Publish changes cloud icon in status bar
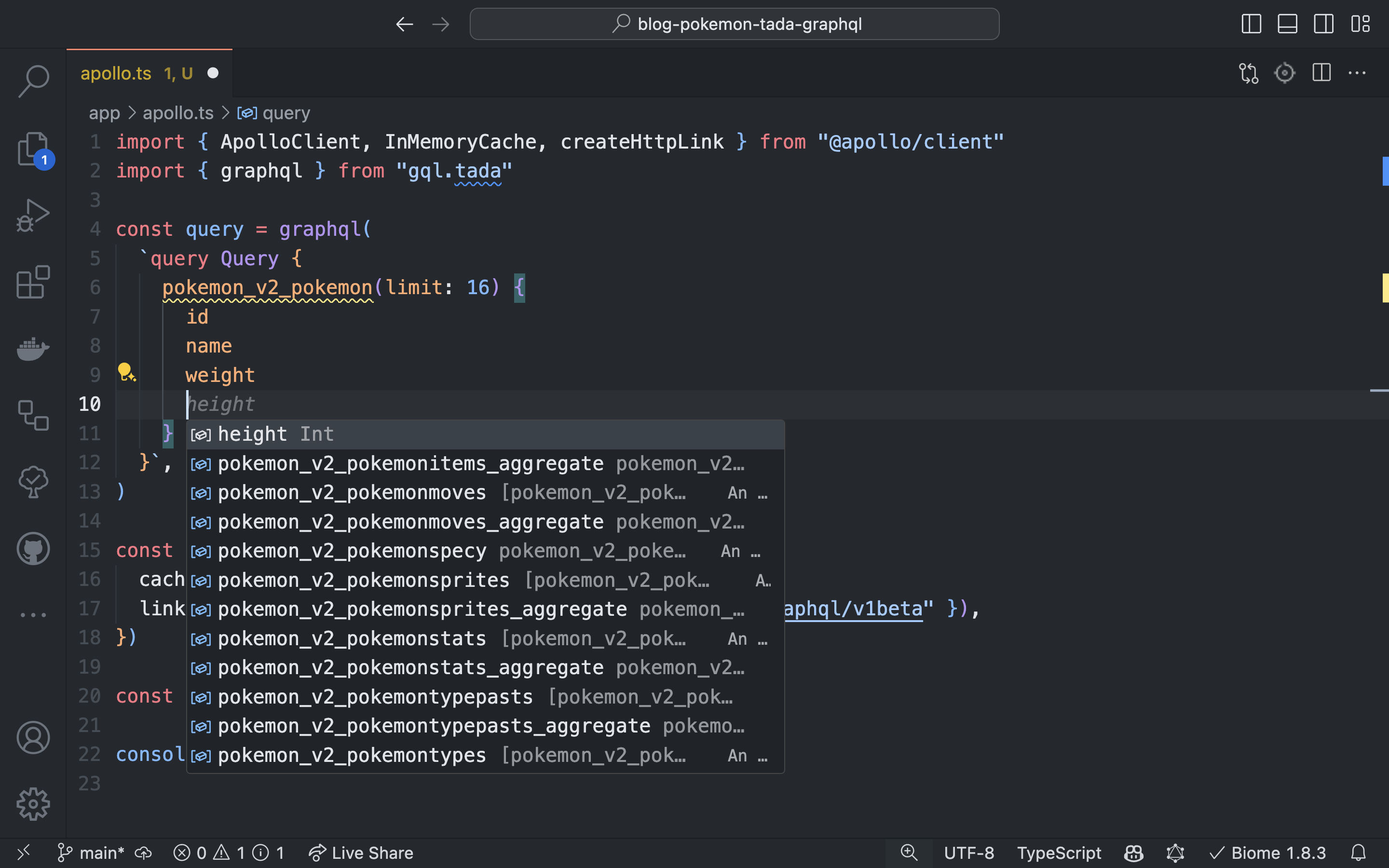Image resolution: width=1389 pixels, height=868 pixels. click(x=144, y=853)
